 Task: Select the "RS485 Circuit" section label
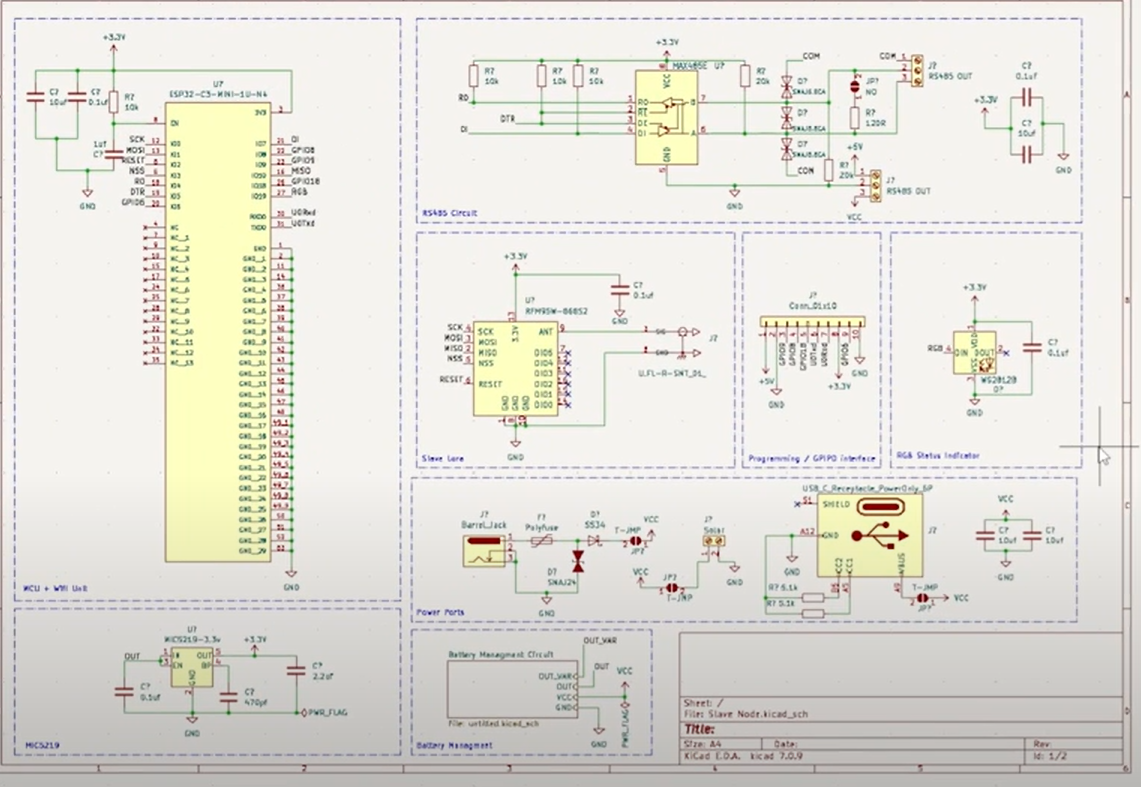tap(450, 213)
